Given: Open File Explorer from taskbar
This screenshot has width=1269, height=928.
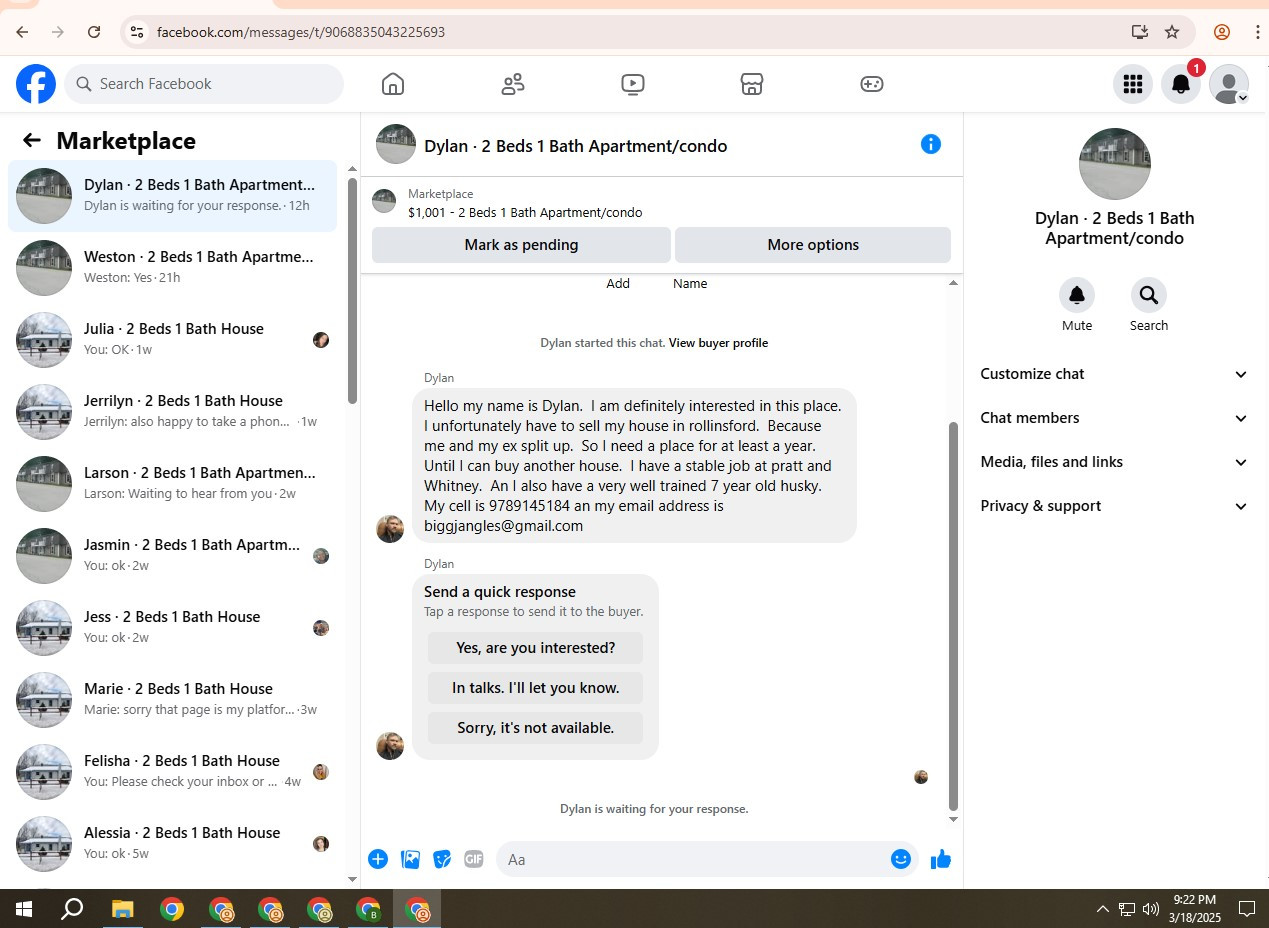Looking at the screenshot, I should pyautogui.click(x=122, y=909).
